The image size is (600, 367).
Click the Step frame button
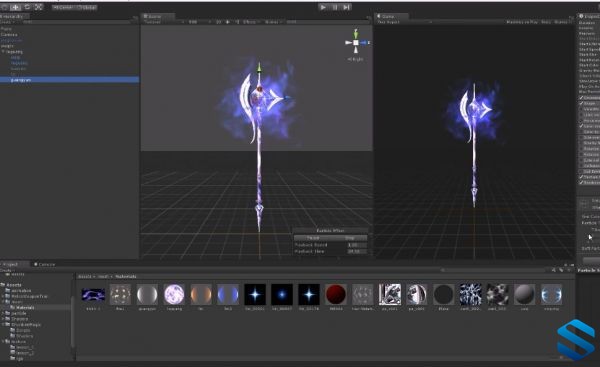tap(346, 7)
